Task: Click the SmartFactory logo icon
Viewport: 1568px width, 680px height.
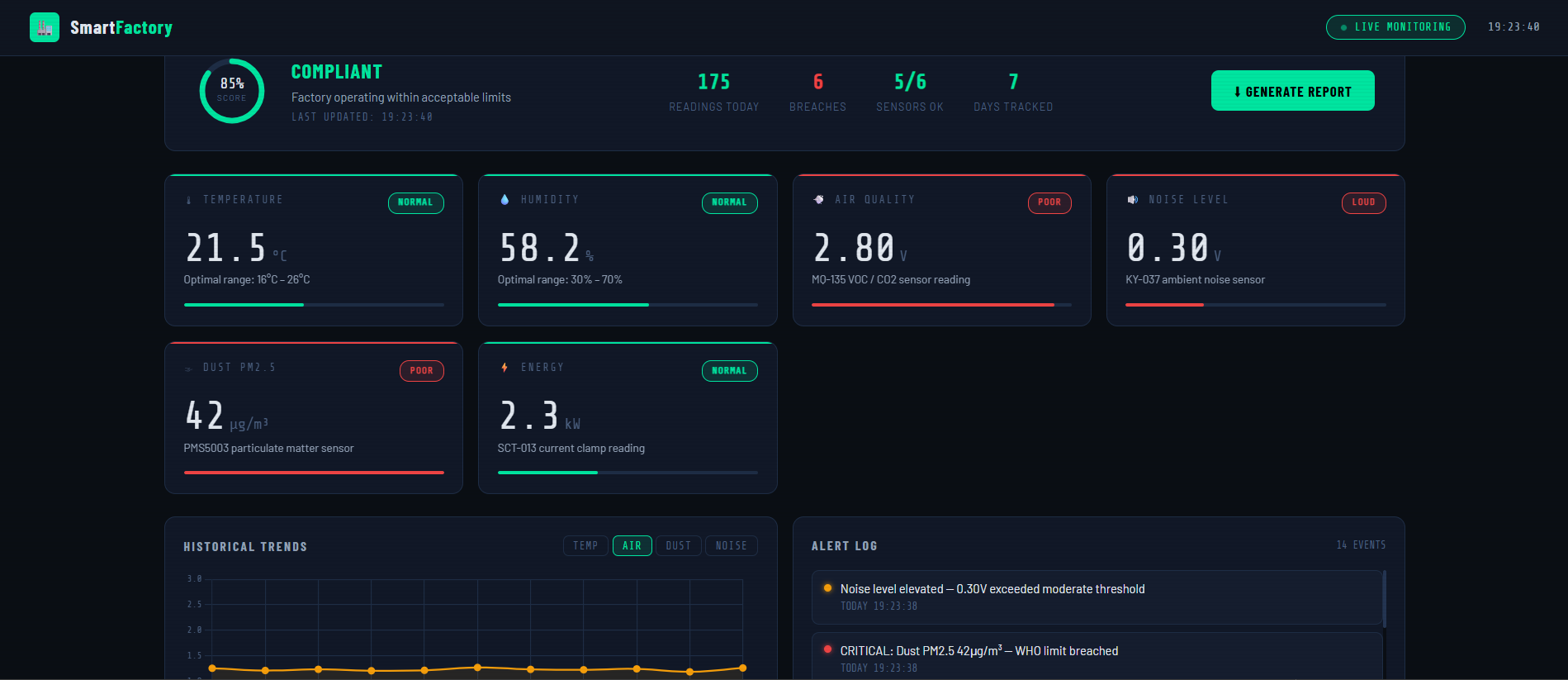Action: 45,27
